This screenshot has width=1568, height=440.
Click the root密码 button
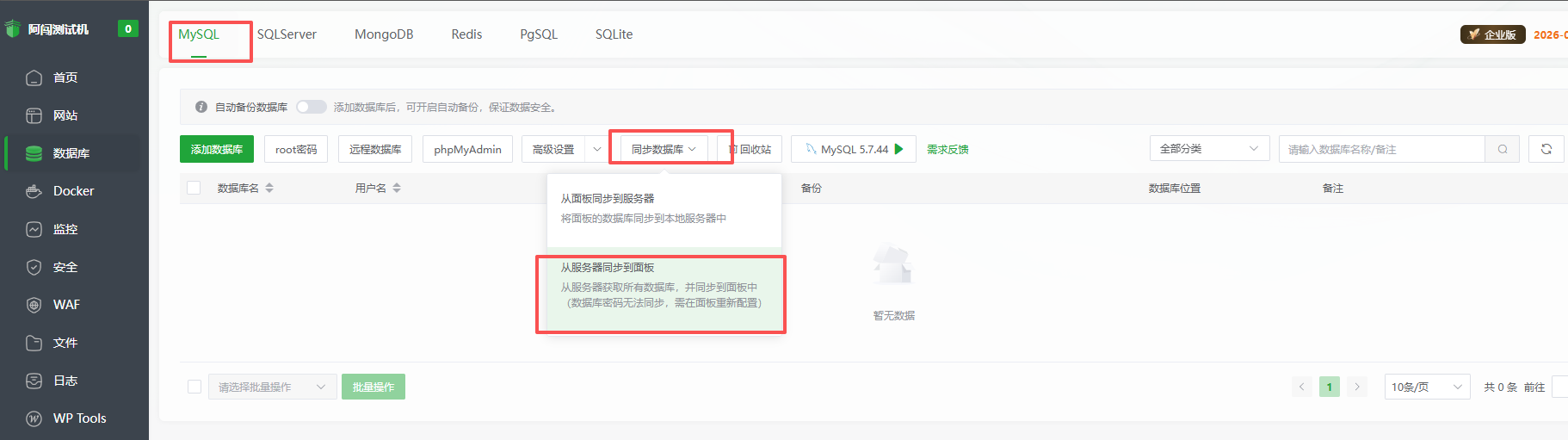click(x=296, y=149)
